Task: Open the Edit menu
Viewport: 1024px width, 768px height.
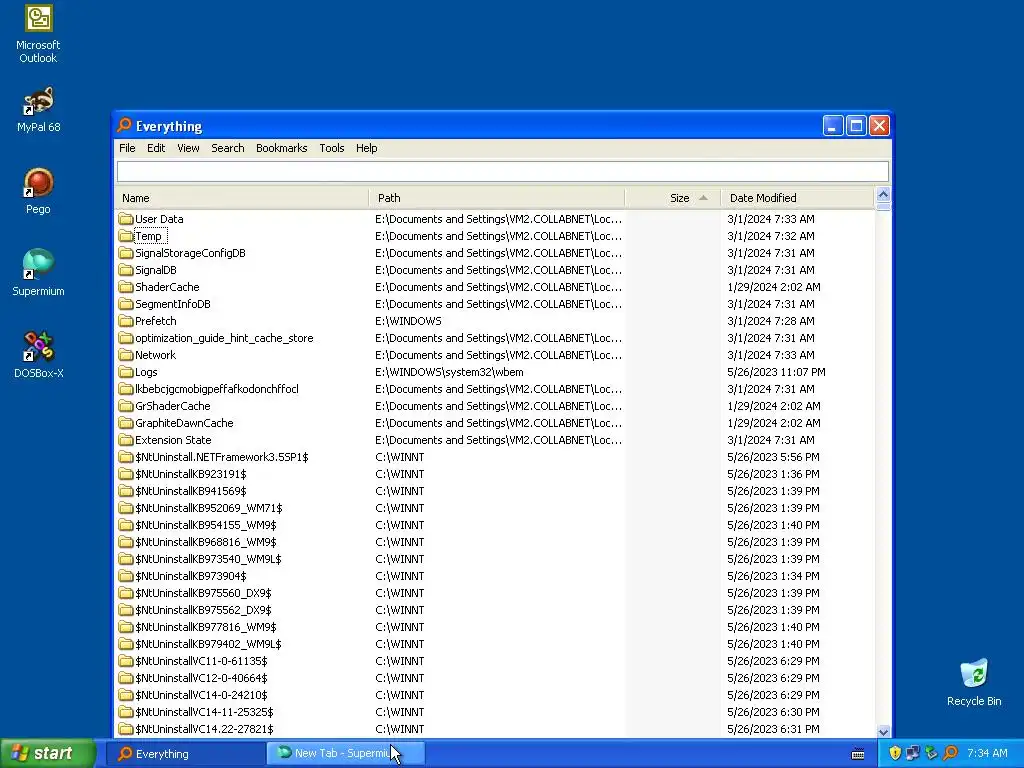Action: click(x=155, y=148)
